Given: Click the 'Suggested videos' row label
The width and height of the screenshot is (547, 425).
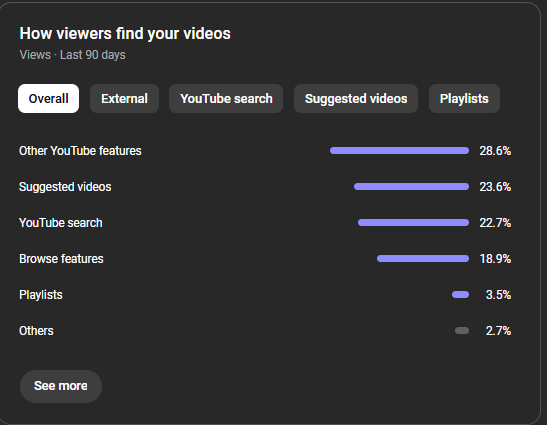Looking at the screenshot, I should pyautogui.click(x=65, y=187).
